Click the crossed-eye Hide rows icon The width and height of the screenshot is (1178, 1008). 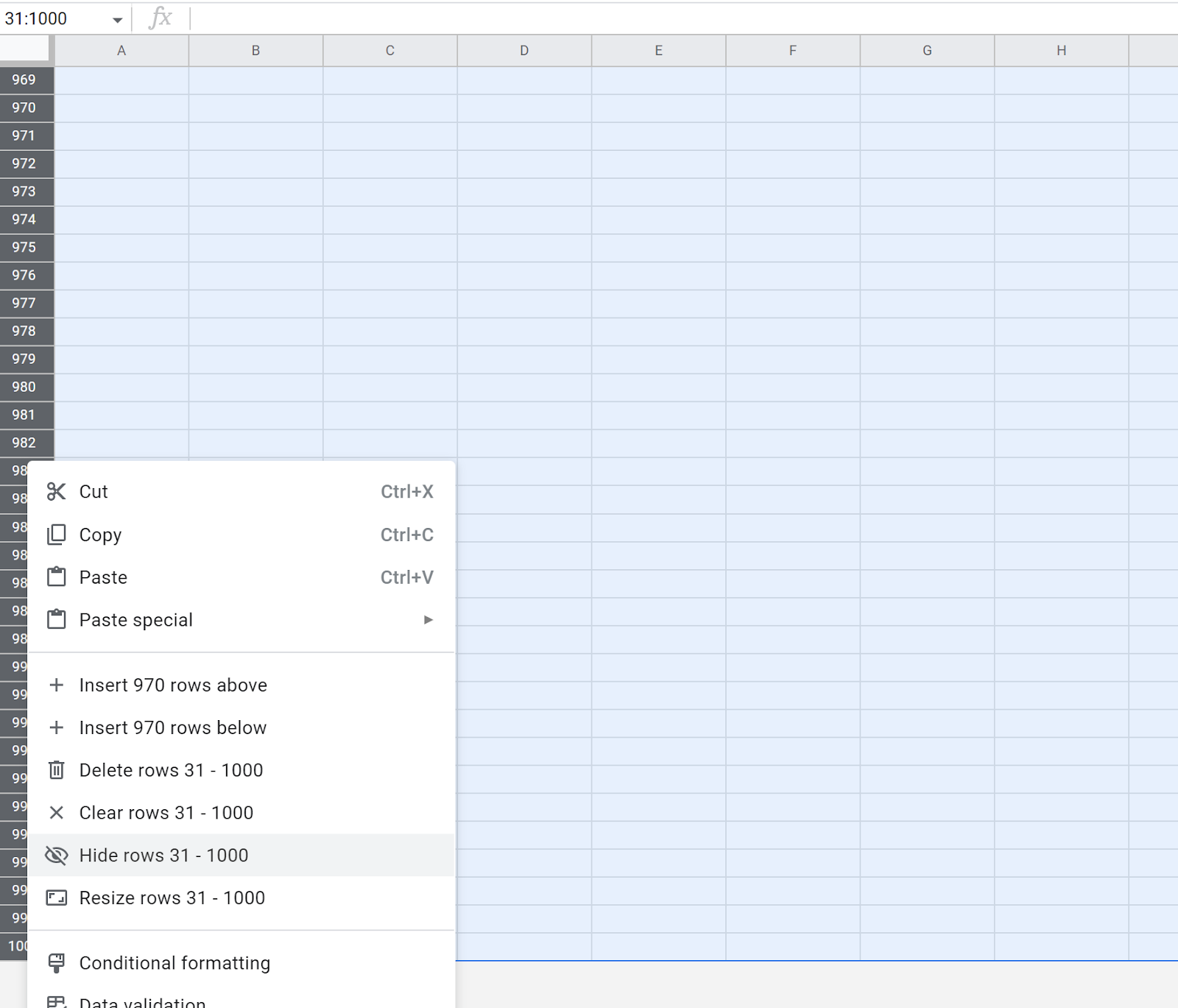(x=57, y=856)
